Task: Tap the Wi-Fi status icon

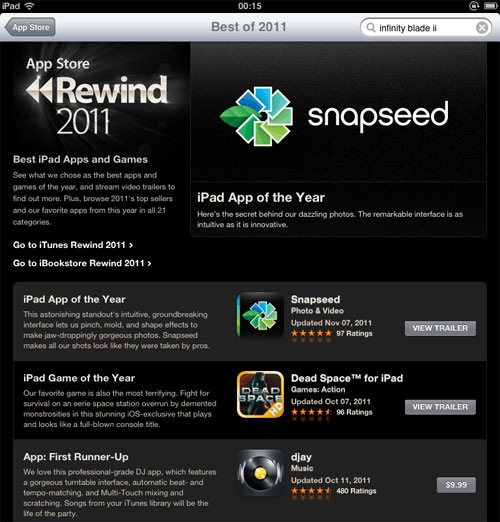Action: click(x=29, y=6)
